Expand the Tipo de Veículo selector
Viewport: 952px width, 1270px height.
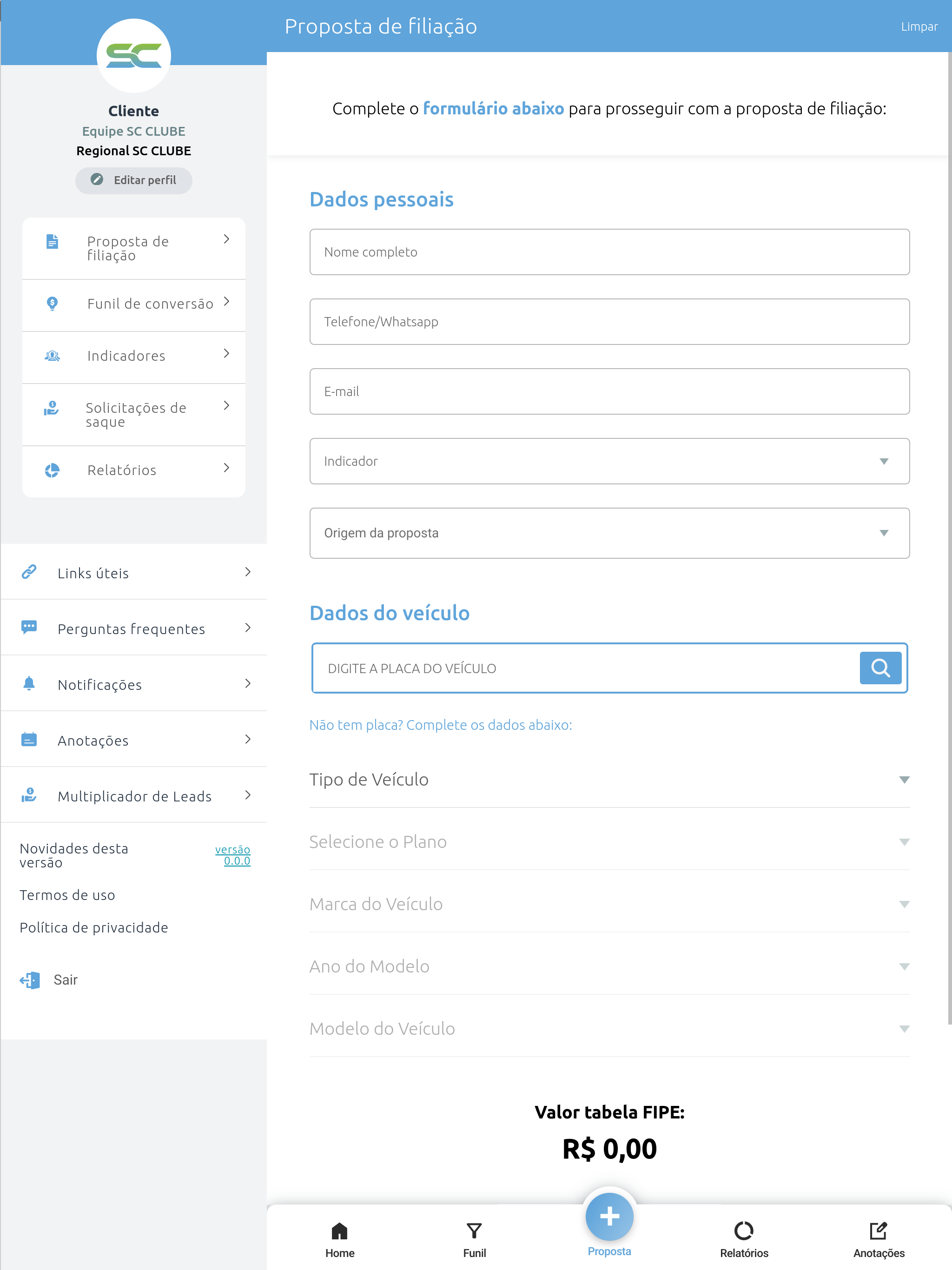[609, 780]
